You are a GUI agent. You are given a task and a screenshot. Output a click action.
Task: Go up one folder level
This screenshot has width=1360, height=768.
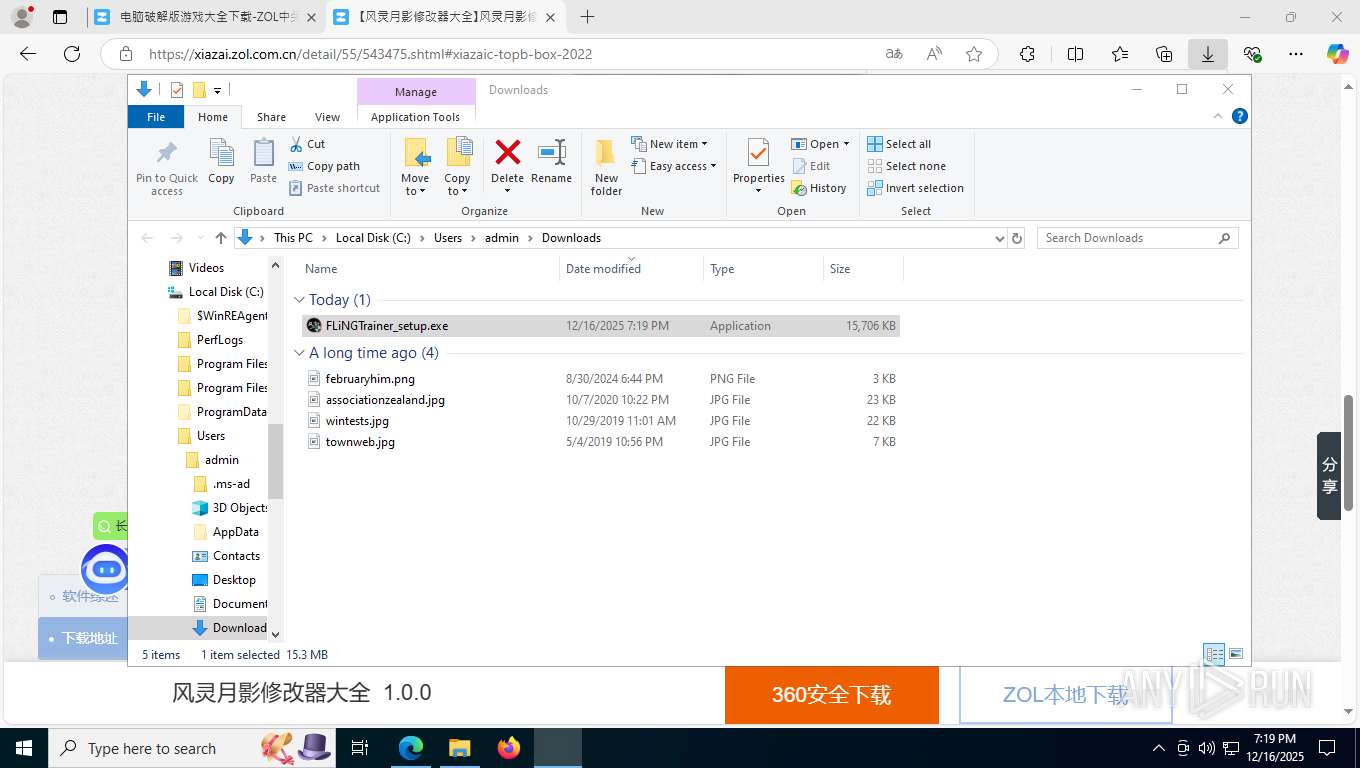pyautogui.click(x=221, y=238)
